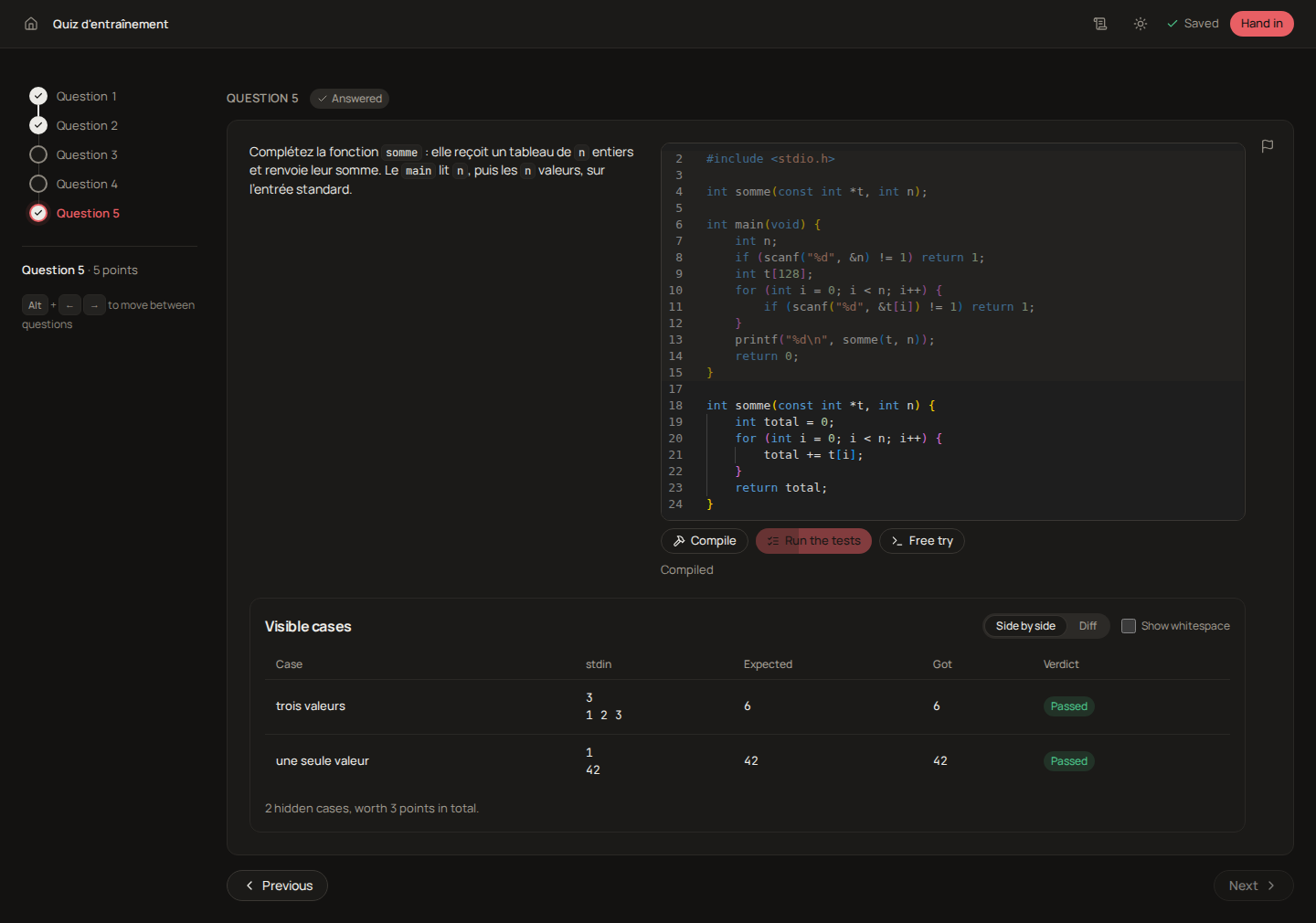
Task: Click the Quiz d'entraînement title
Action: coord(111,24)
